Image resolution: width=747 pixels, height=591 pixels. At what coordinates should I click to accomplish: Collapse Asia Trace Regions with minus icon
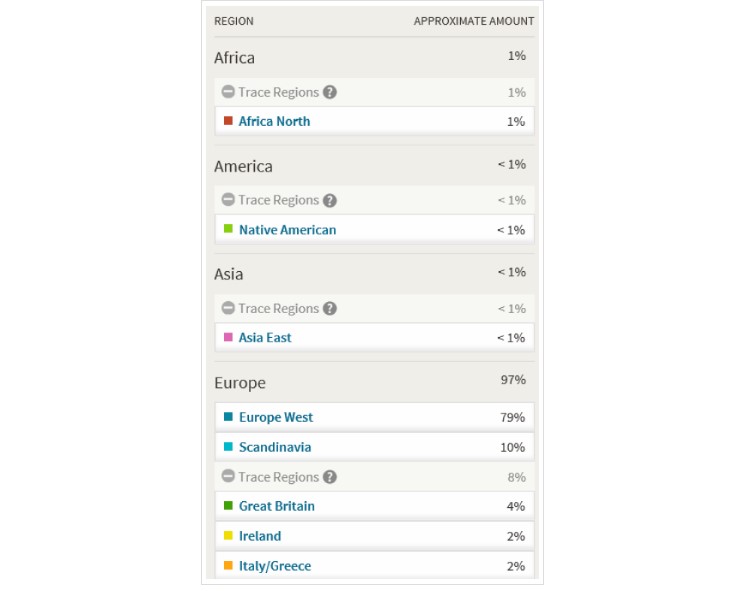pyautogui.click(x=228, y=308)
